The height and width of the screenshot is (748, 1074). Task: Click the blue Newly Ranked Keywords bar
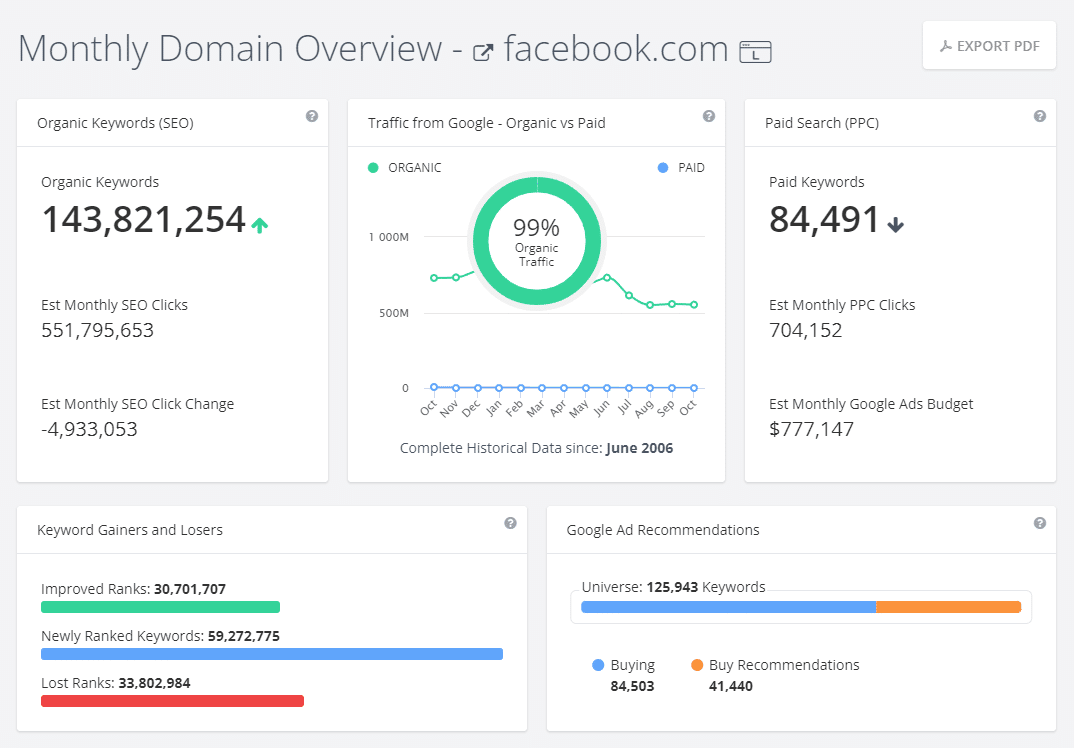(271, 654)
